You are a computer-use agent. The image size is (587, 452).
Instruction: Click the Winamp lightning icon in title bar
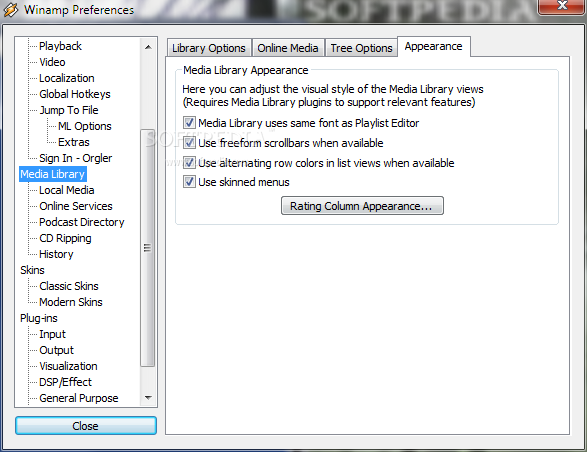tap(10, 9)
